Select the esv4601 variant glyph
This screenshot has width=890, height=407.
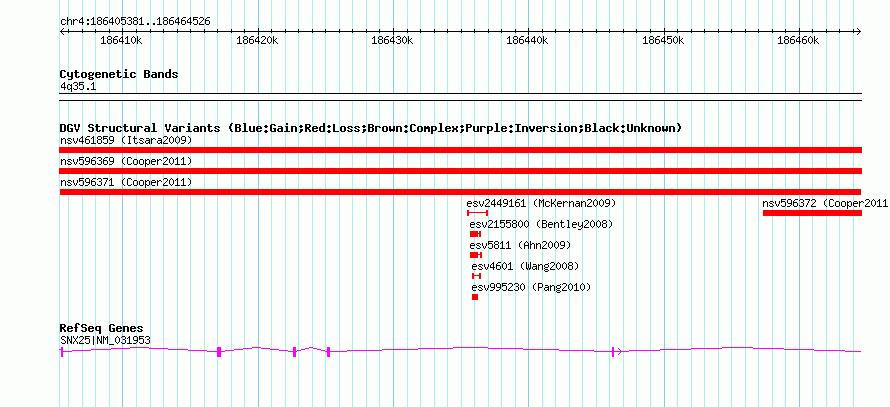pyautogui.click(x=476, y=276)
